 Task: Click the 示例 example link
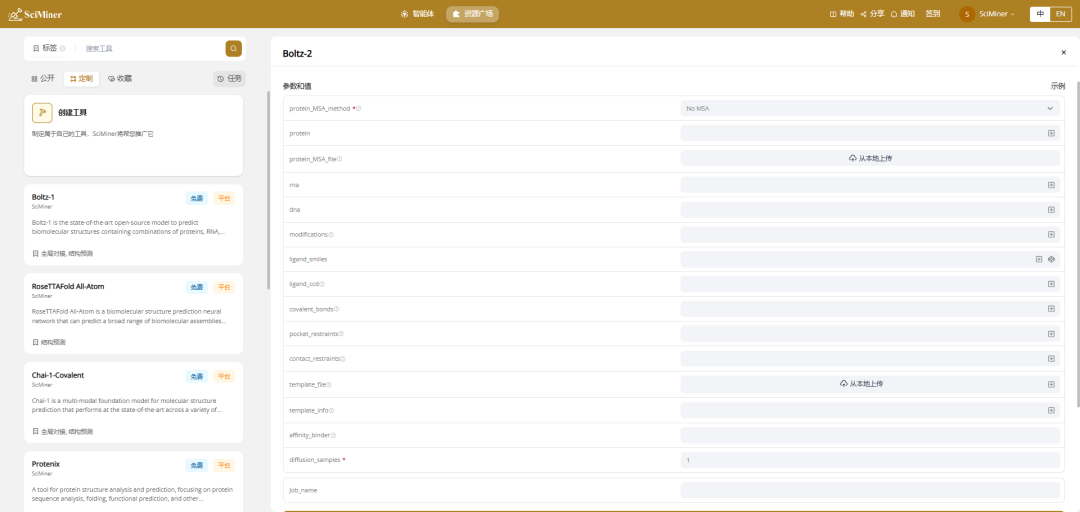1057,86
